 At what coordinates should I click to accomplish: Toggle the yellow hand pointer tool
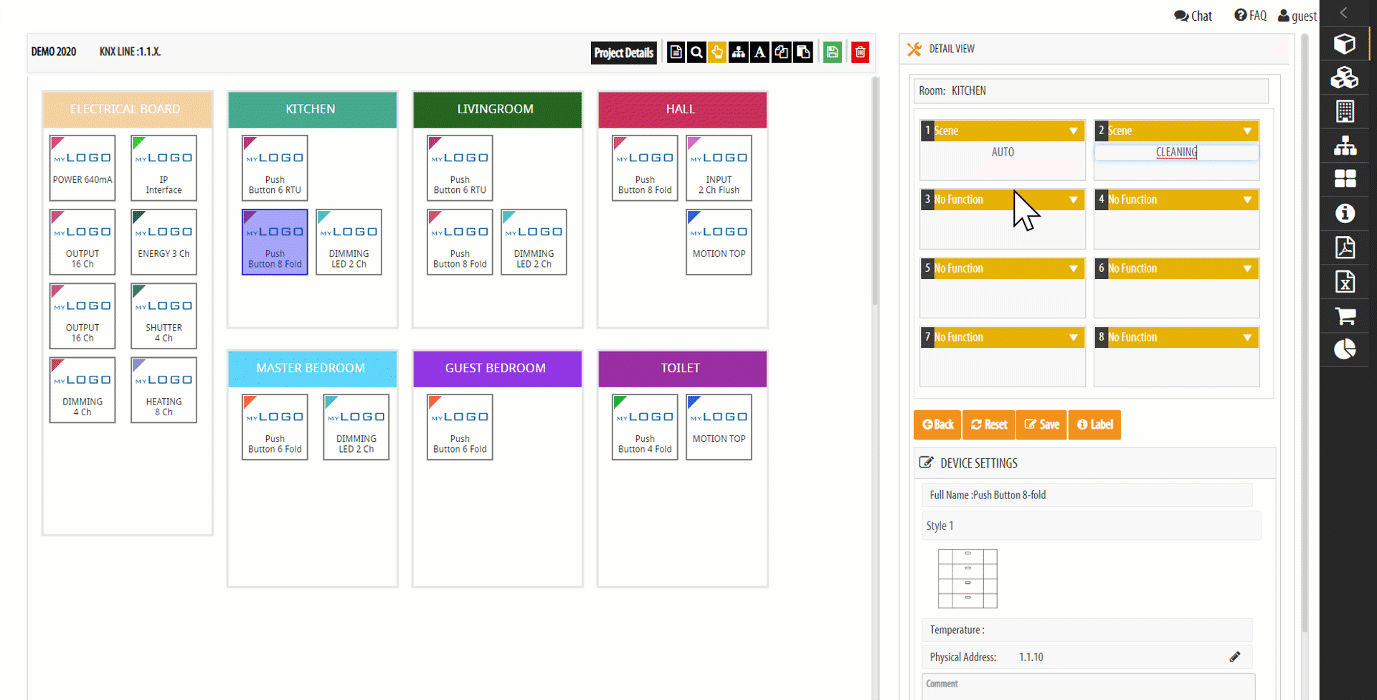718,53
